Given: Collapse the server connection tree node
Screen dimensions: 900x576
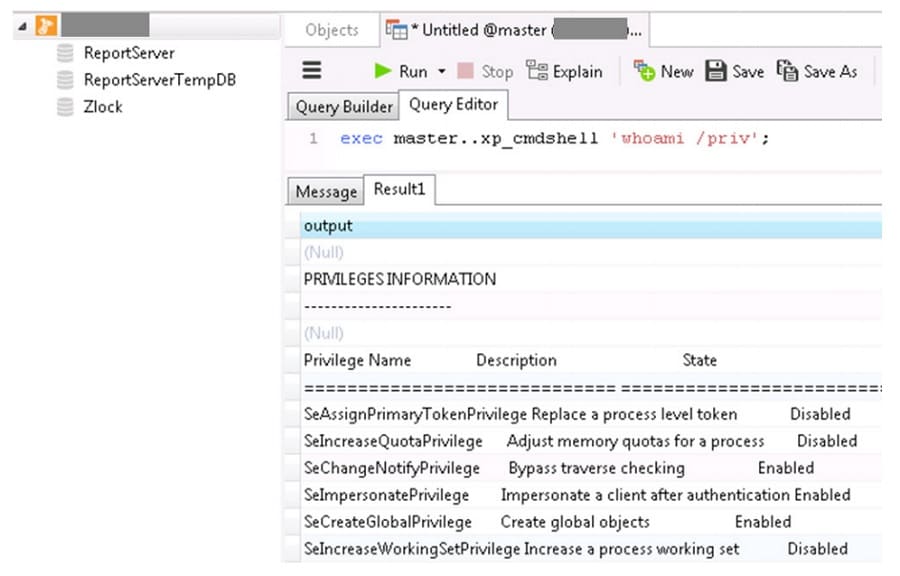Looking at the screenshot, I should click(x=22, y=26).
